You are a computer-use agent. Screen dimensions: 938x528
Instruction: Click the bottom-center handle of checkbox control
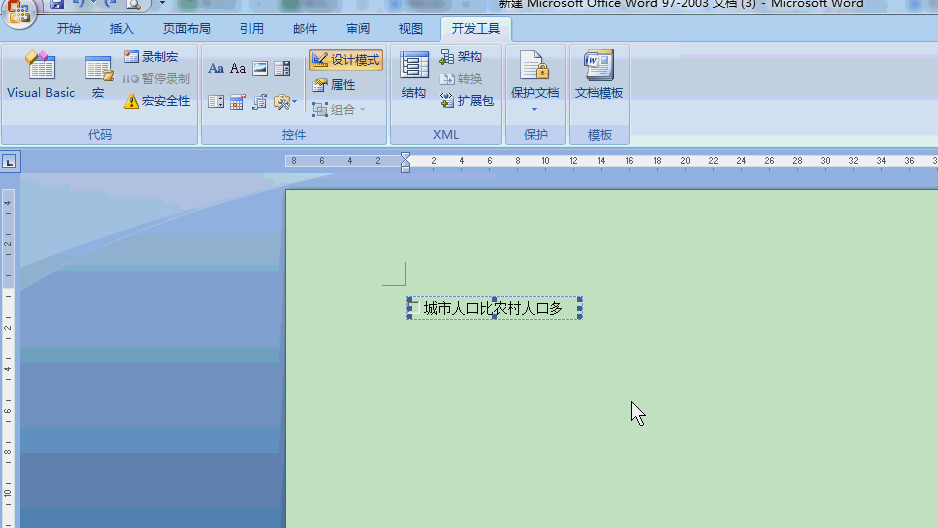point(494,317)
